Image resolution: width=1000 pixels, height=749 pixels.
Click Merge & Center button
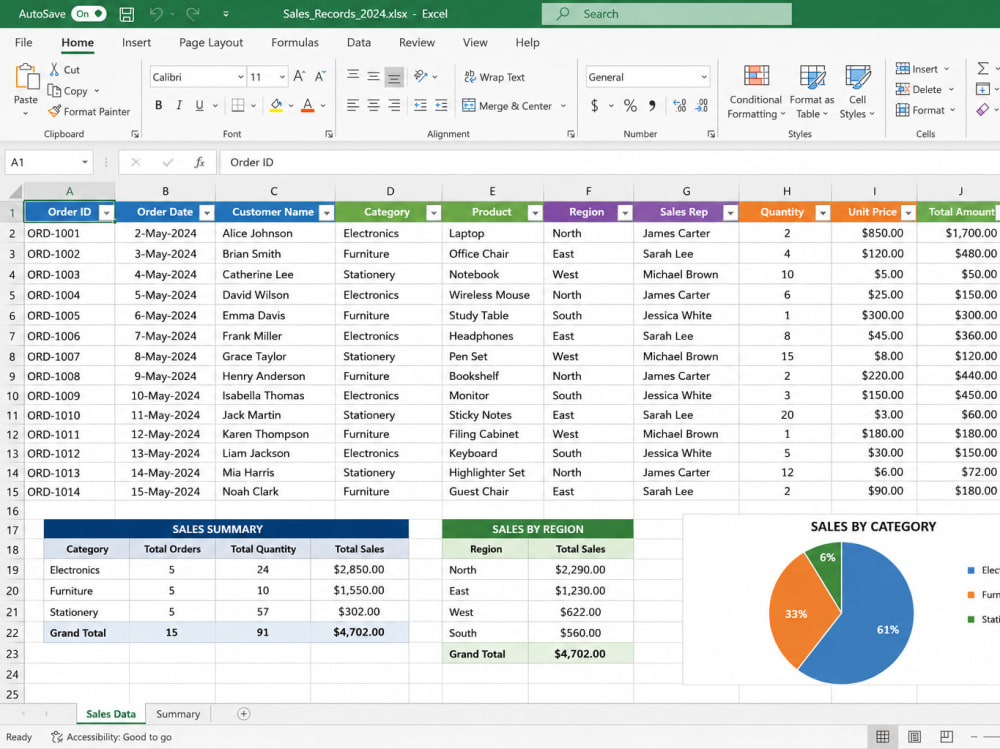coord(508,105)
